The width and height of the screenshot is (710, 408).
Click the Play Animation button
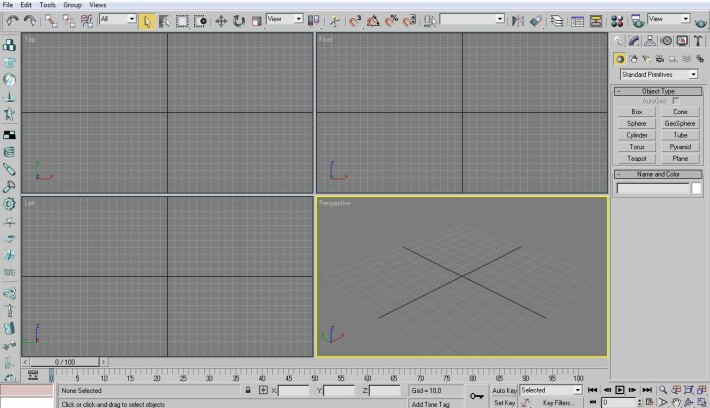619,390
